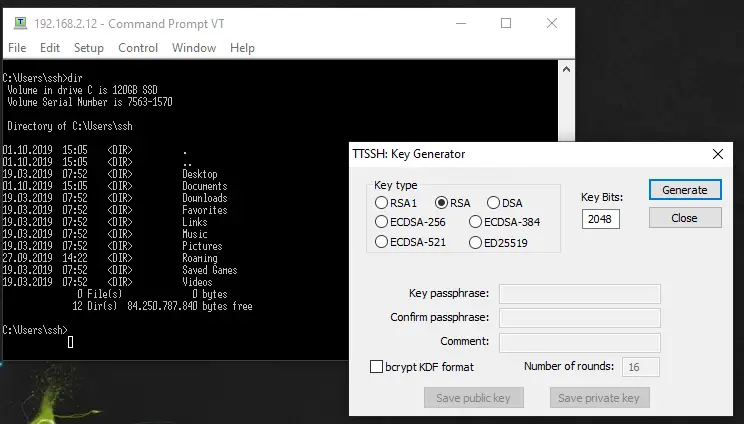Click the Music directory entry in terminal
Image resolution: width=744 pixels, height=424 pixels.
[195, 234]
